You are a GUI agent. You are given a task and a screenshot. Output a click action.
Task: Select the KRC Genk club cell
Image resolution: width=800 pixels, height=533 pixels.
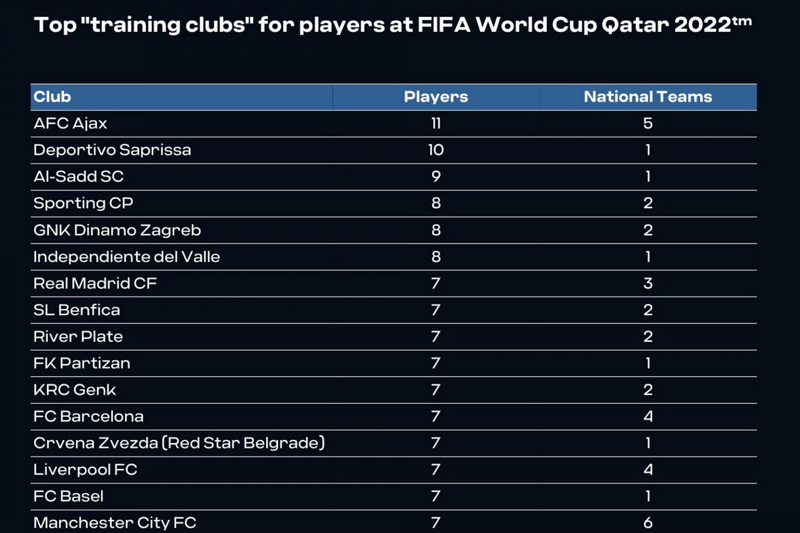pyautogui.click(x=76, y=389)
